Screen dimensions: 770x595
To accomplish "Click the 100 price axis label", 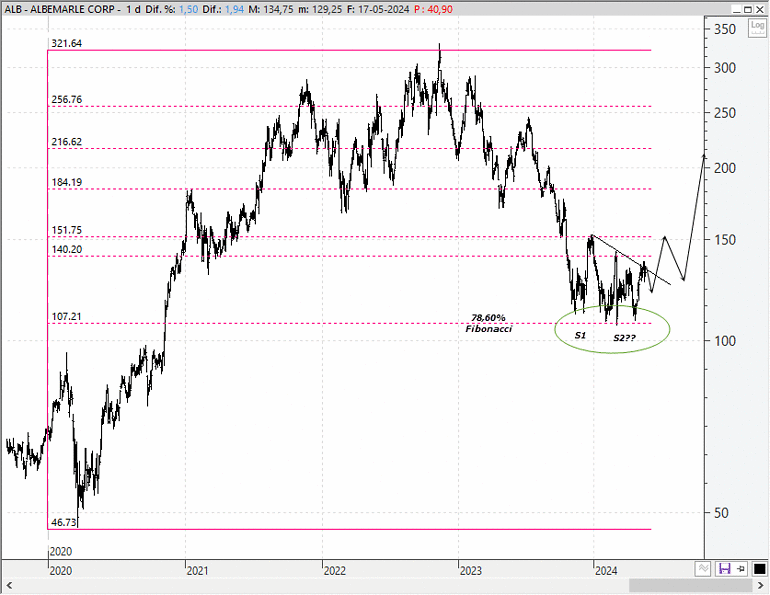I will point(725,341).
